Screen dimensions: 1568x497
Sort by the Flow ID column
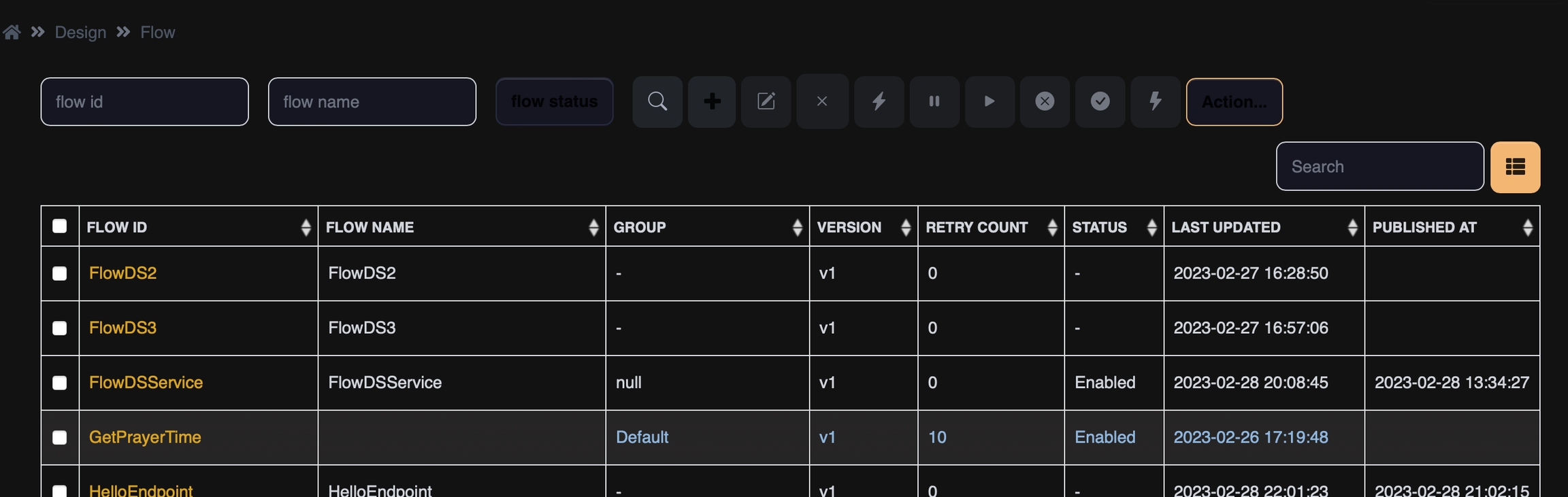(x=306, y=227)
